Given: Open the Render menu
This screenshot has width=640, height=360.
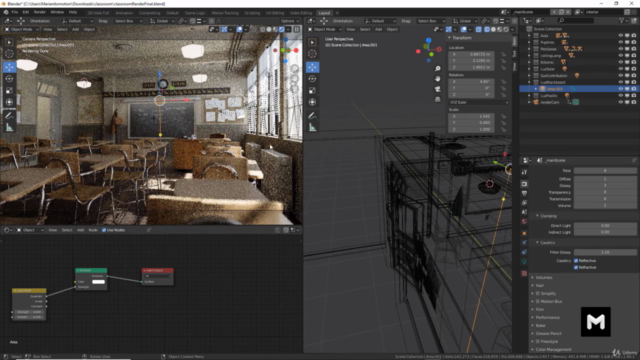Looking at the screenshot, I should coord(40,12).
